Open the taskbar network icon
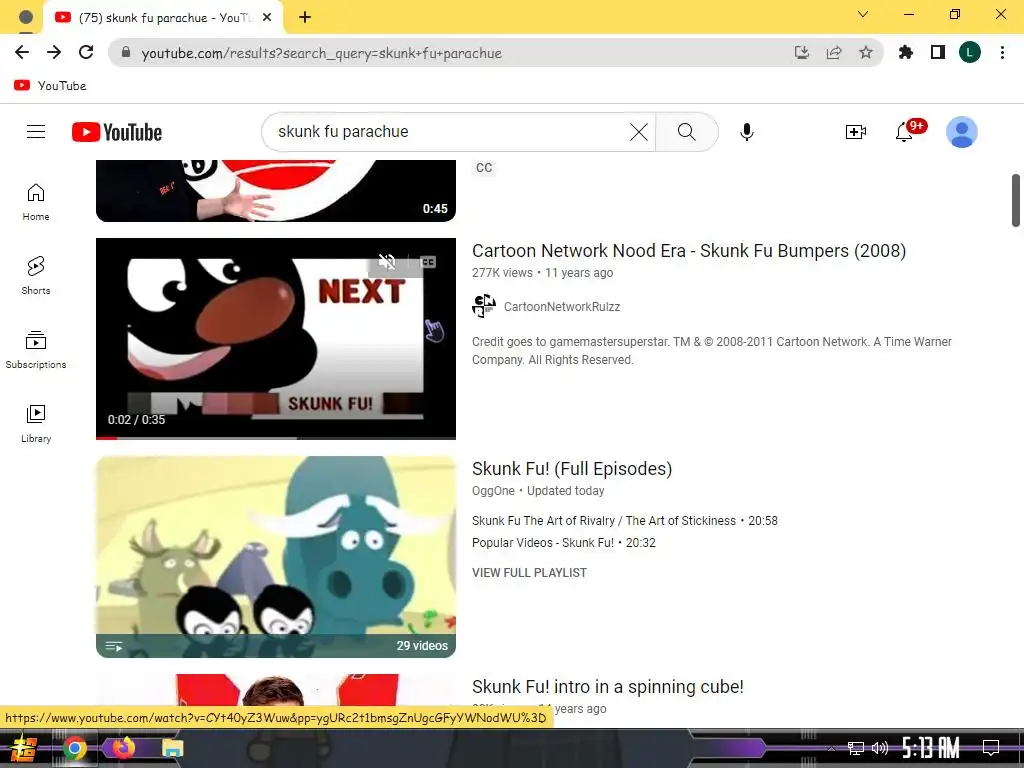1024x768 pixels. click(x=855, y=748)
